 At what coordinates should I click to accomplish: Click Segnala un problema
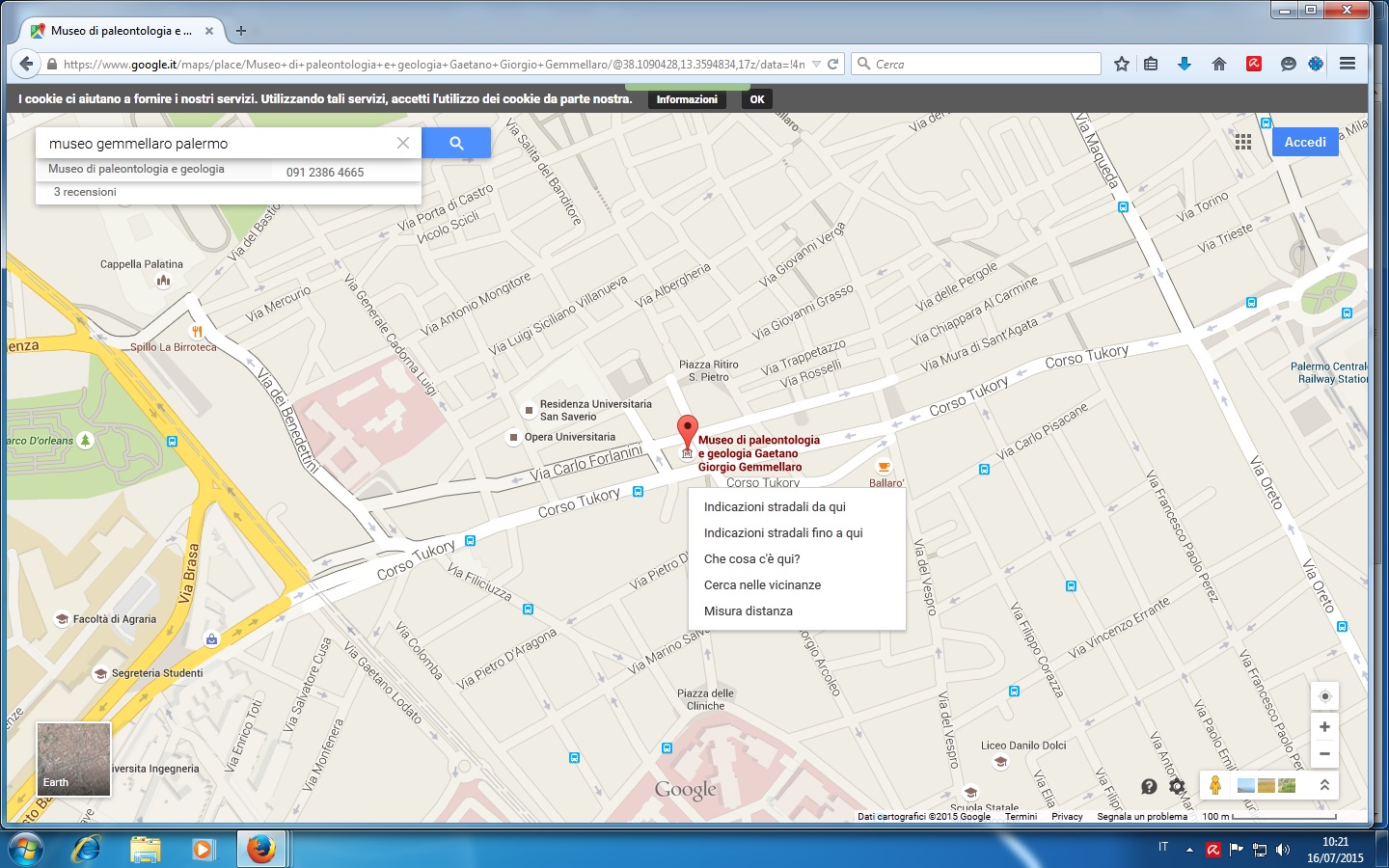(1142, 816)
